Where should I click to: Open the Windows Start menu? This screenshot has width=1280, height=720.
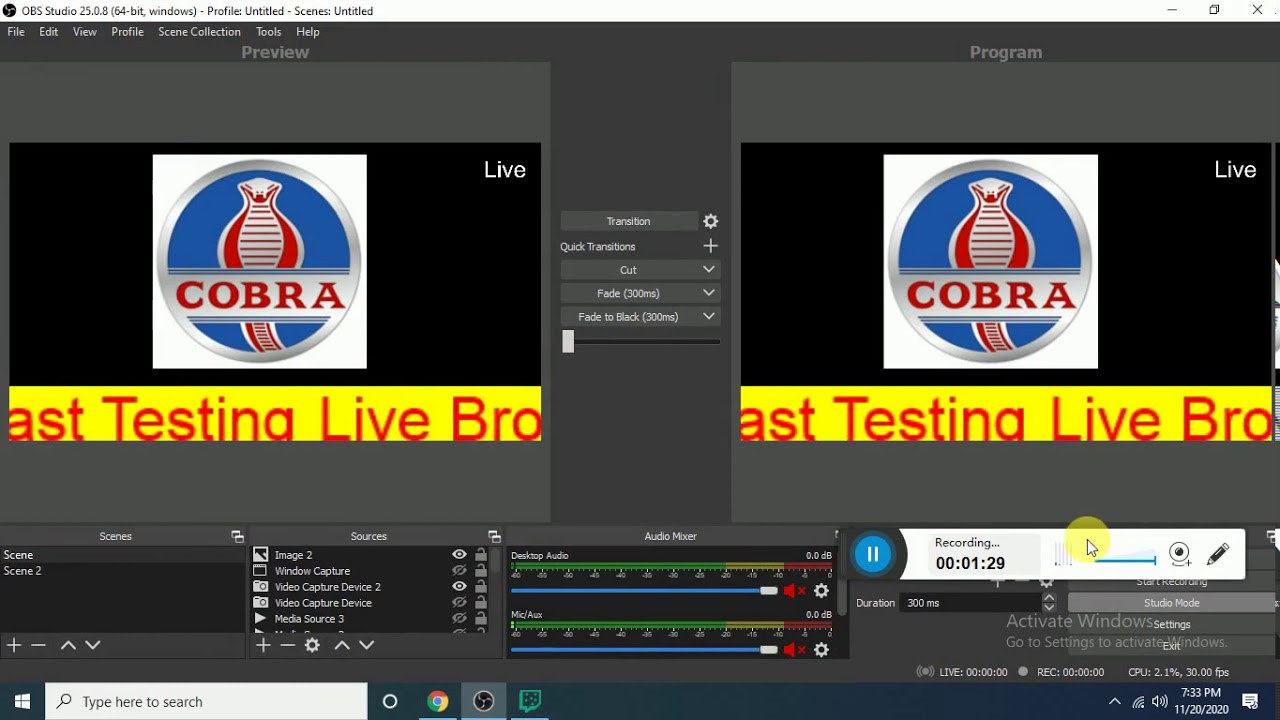[x=23, y=701]
